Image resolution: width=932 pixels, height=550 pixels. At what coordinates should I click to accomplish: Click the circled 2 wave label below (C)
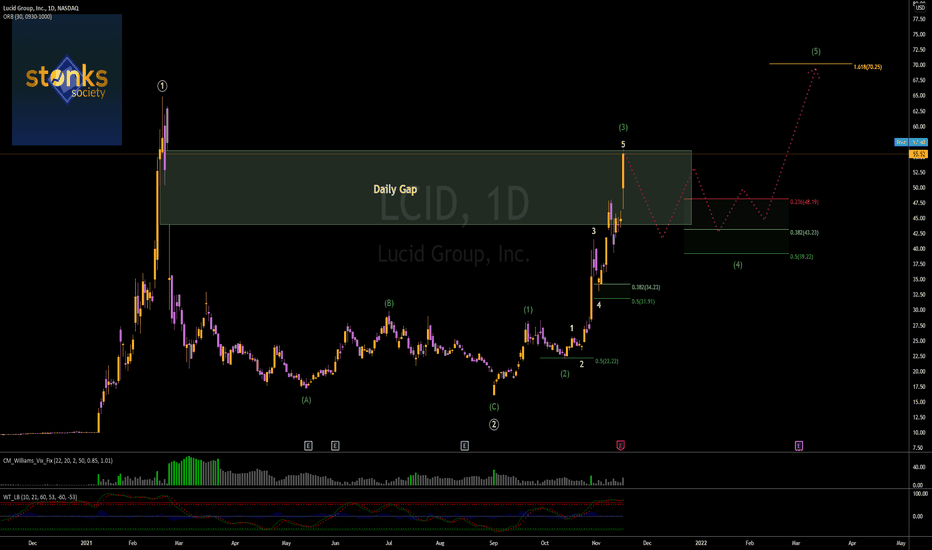tap(494, 425)
